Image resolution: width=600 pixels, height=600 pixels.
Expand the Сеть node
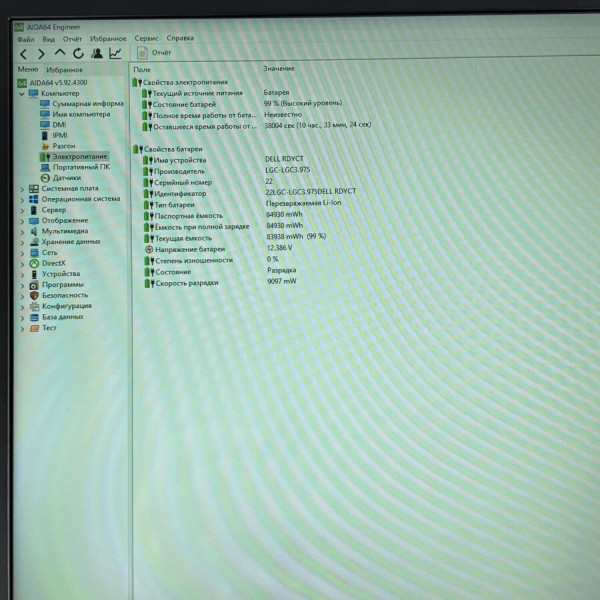pos(22,254)
